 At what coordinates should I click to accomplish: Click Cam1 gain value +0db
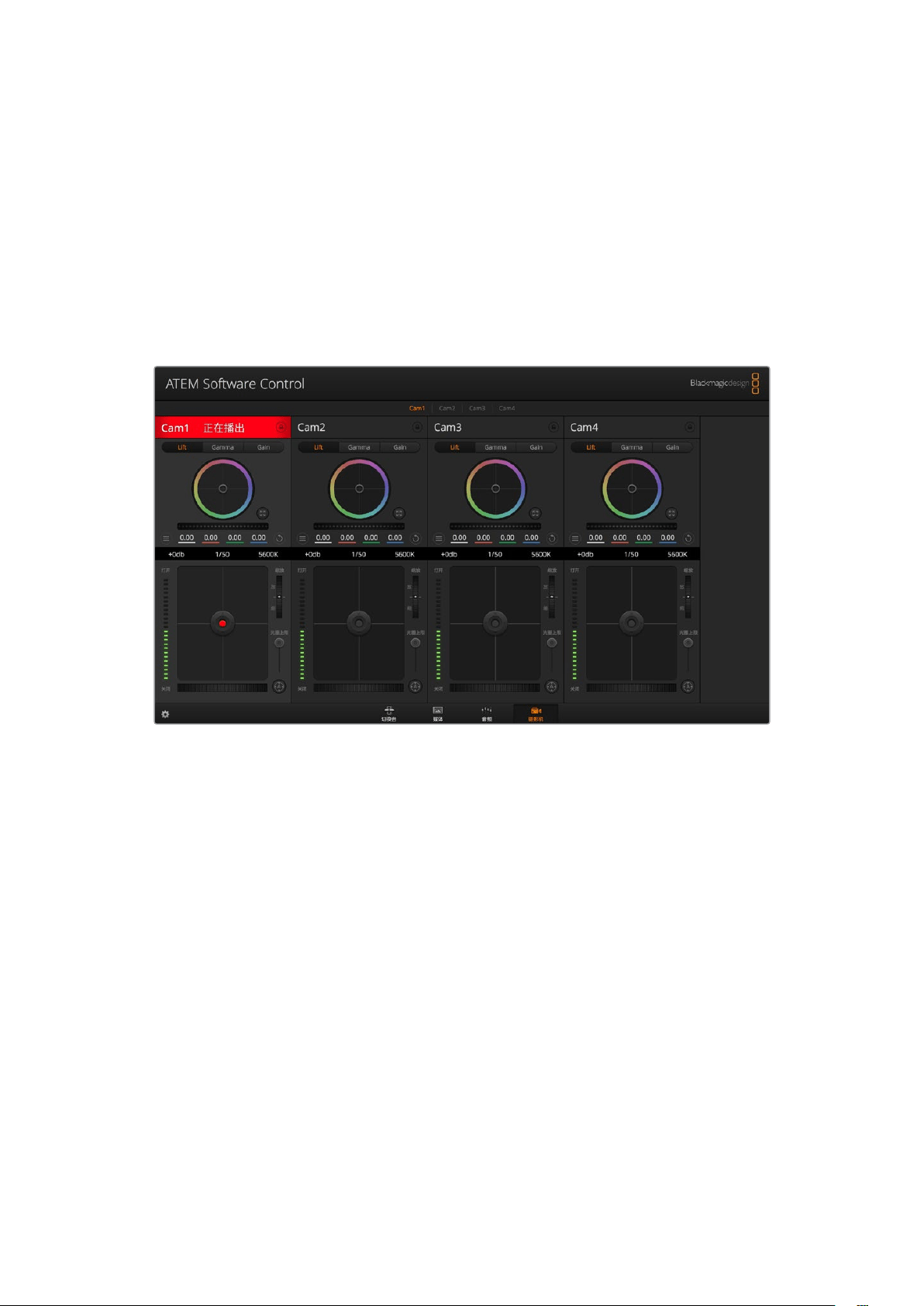click(x=177, y=554)
